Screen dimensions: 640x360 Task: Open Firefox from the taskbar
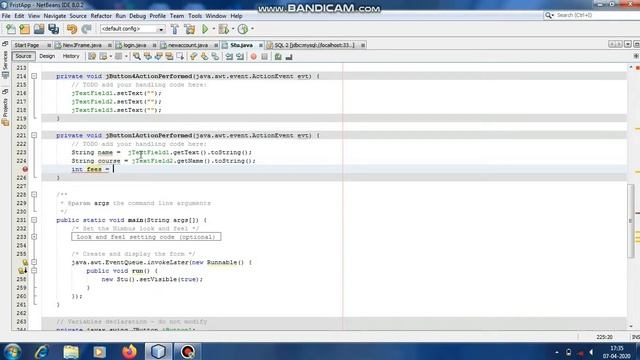pos(129,351)
